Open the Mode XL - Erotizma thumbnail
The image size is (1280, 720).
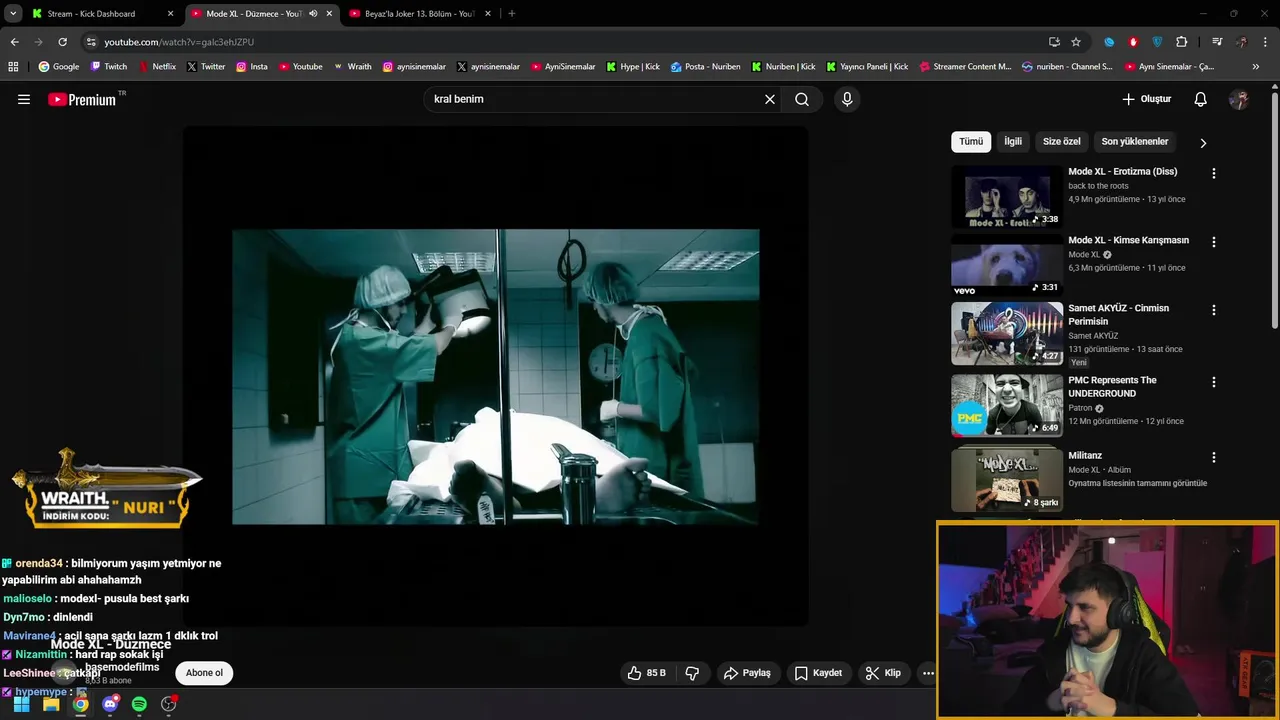point(1007,197)
